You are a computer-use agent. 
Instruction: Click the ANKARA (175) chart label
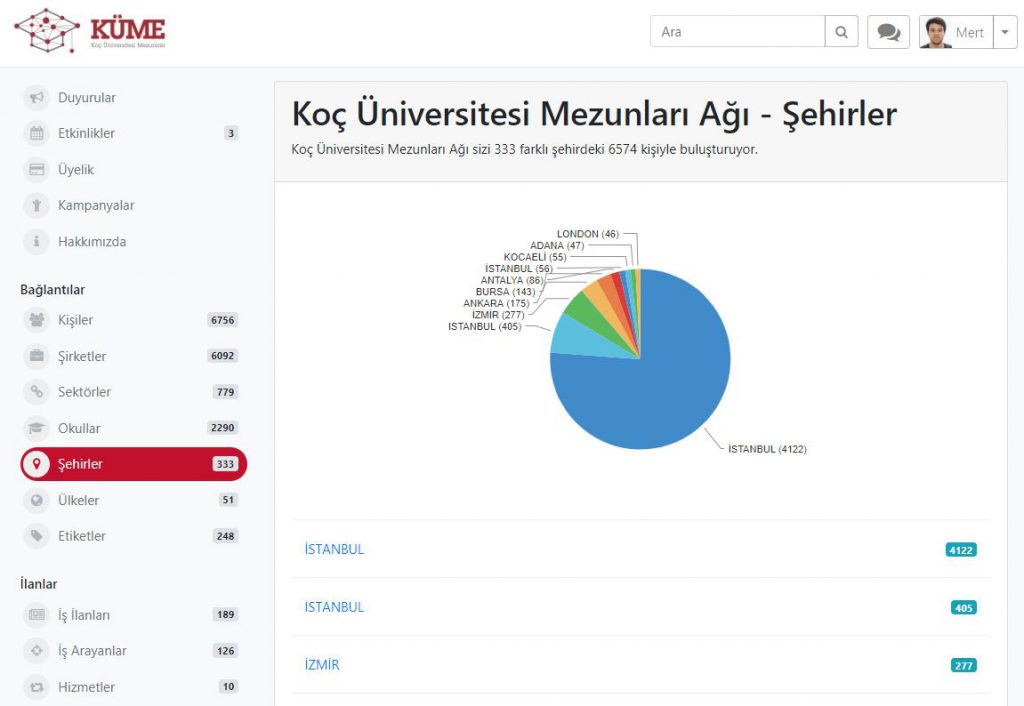point(496,304)
